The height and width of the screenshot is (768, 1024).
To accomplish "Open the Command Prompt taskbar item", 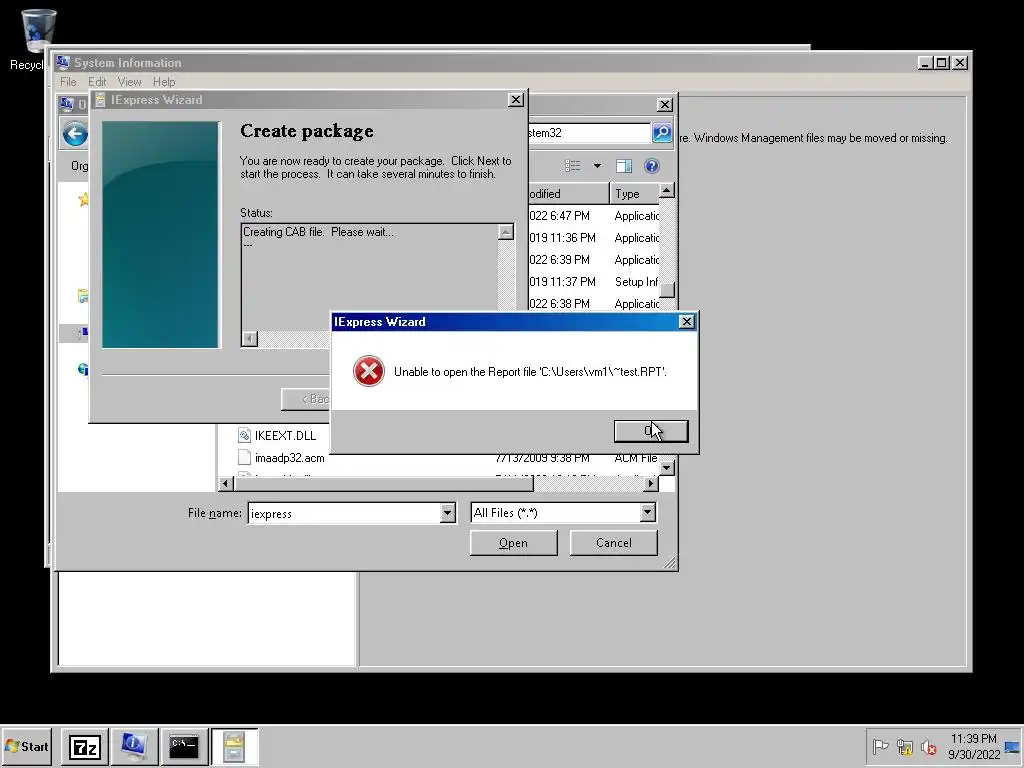I will [x=184, y=746].
